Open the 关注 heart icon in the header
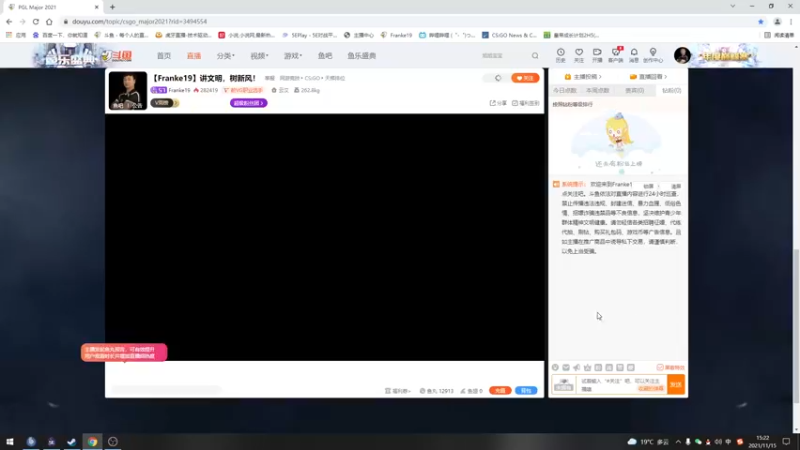The width and height of the screenshot is (800, 450). (x=579, y=55)
